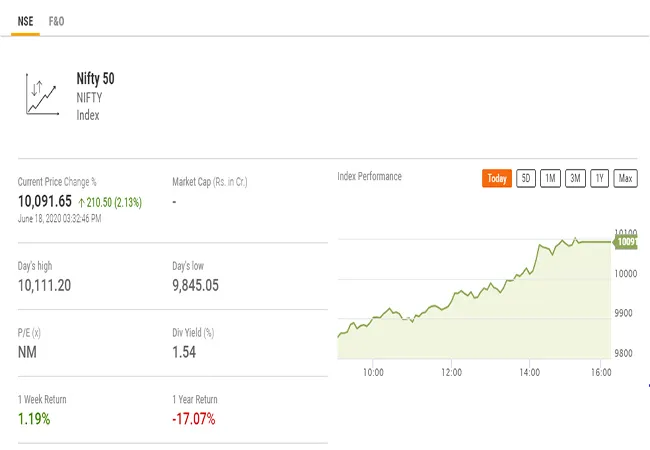The image size is (650, 450).
Task: Click the 210.50 (2.13%) change value
Action: (x=114, y=203)
